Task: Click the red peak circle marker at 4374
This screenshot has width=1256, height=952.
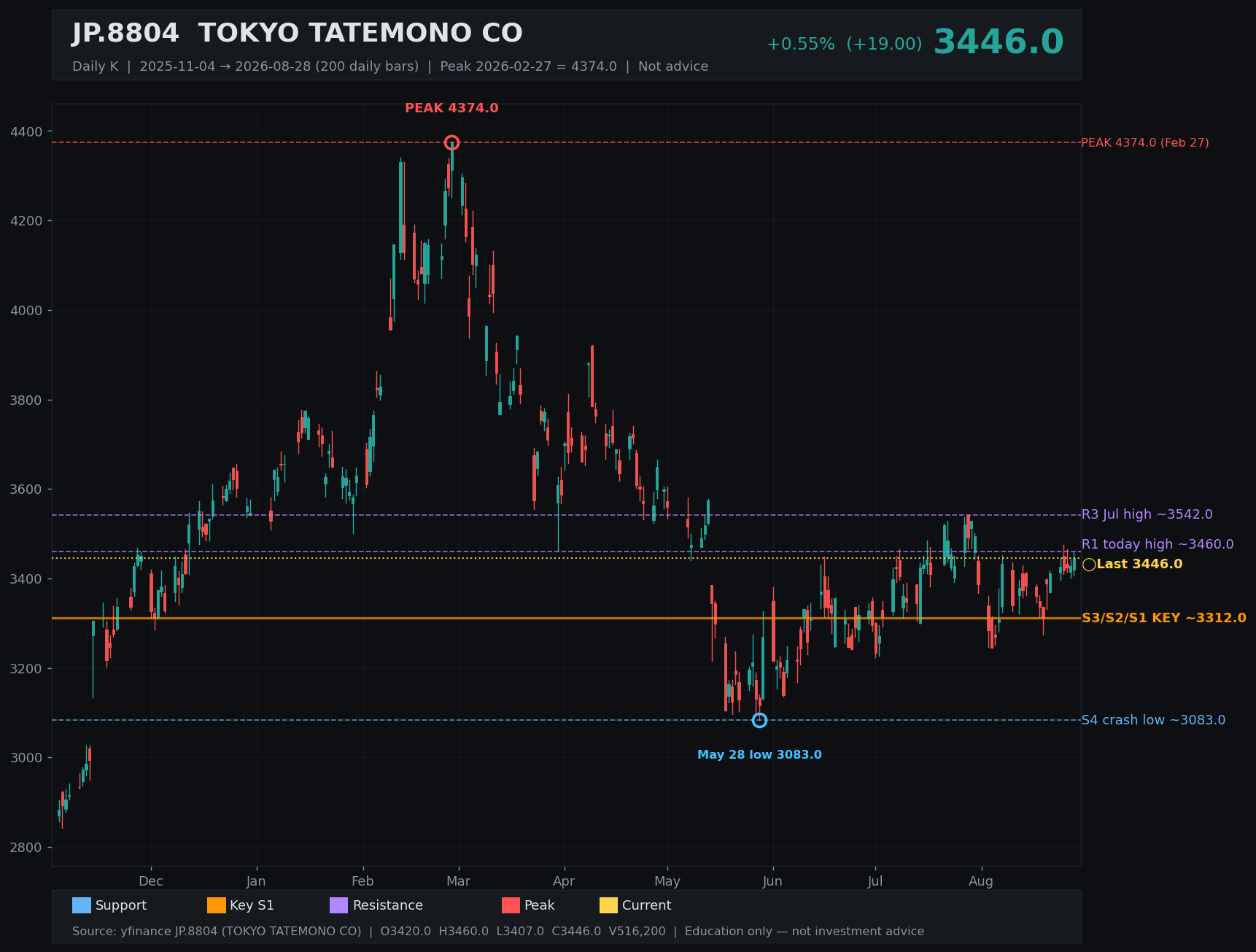Action: (x=451, y=142)
